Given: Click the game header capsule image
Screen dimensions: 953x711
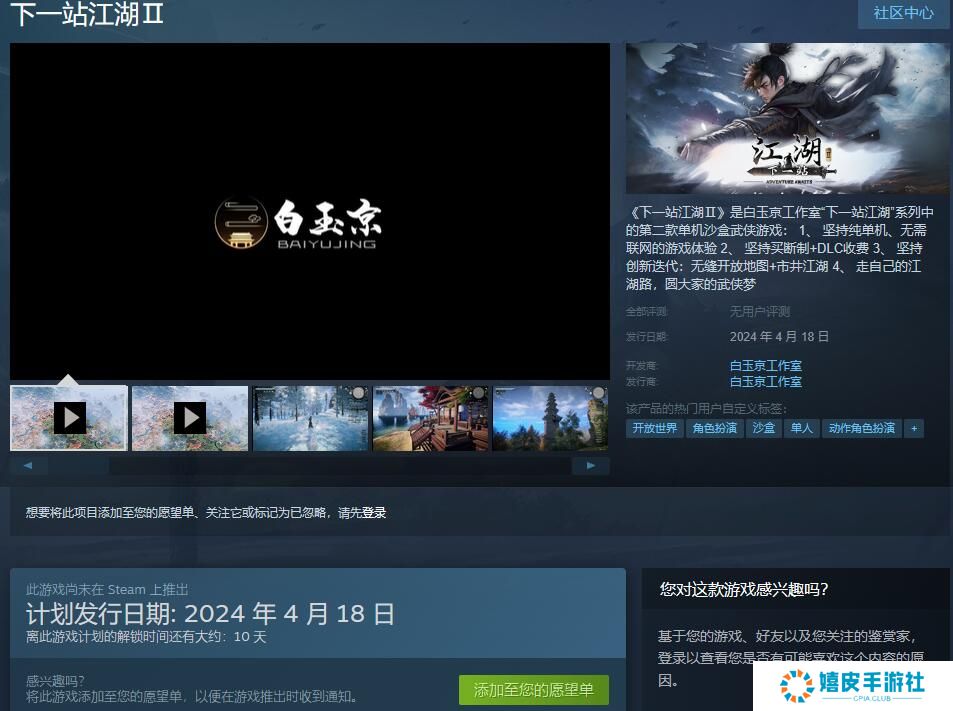Looking at the screenshot, I should tap(787, 118).
